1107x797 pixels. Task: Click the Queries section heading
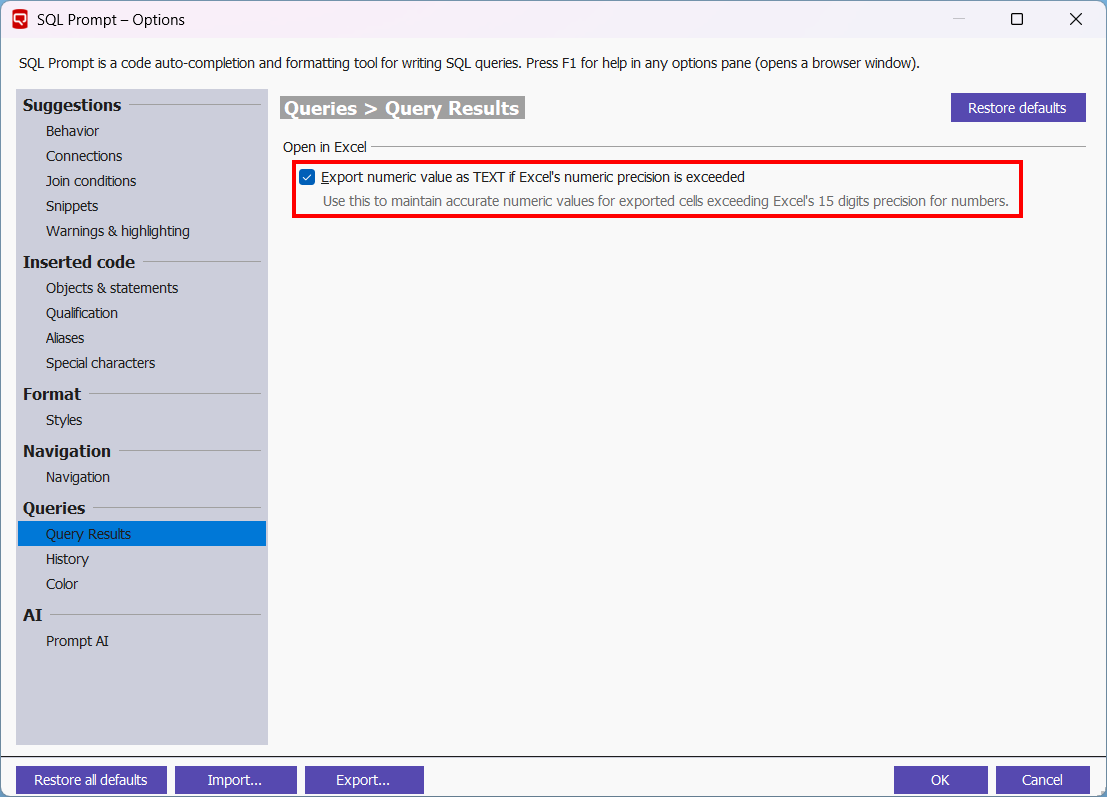click(x=54, y=508)
